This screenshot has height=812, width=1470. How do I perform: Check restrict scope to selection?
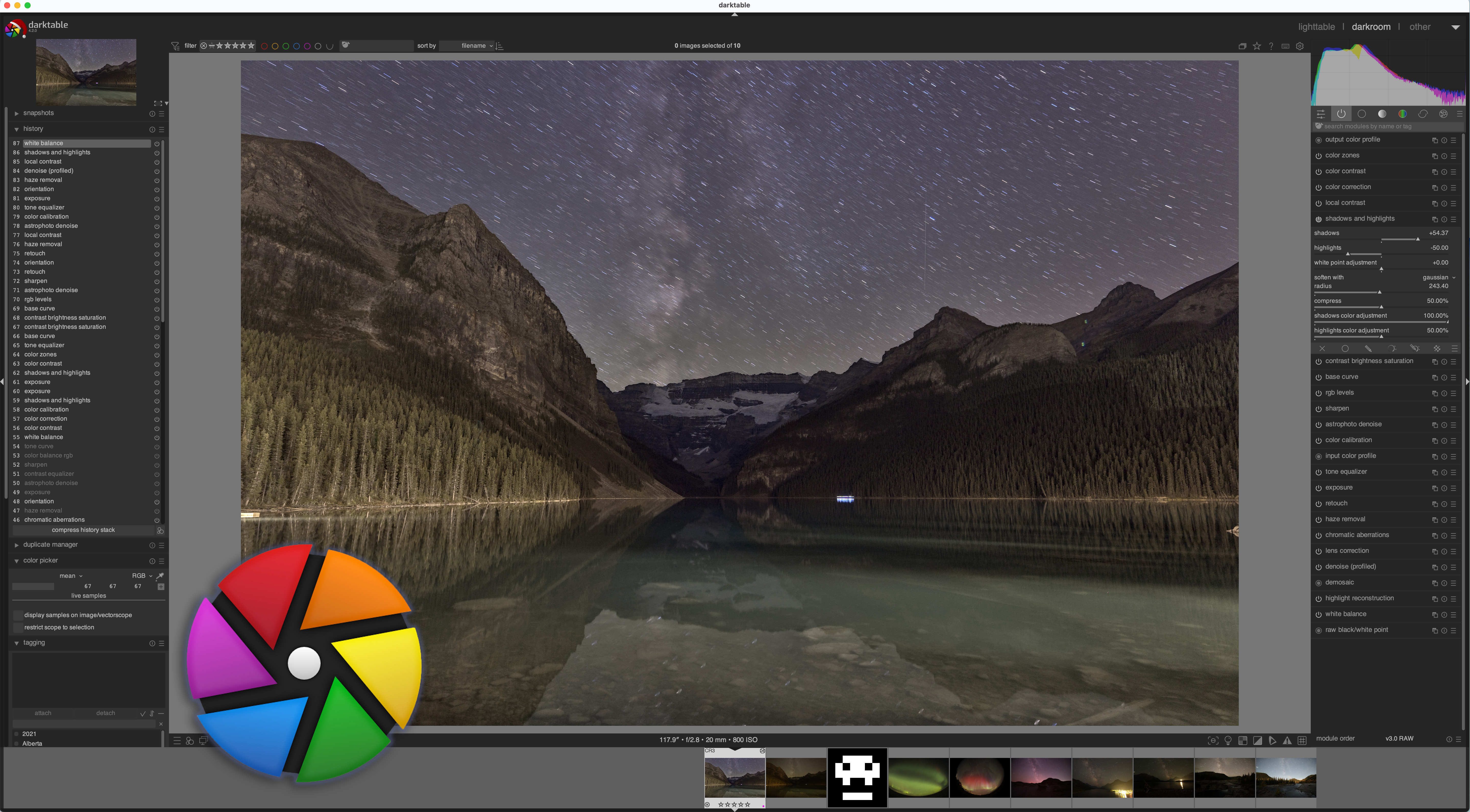18,627
